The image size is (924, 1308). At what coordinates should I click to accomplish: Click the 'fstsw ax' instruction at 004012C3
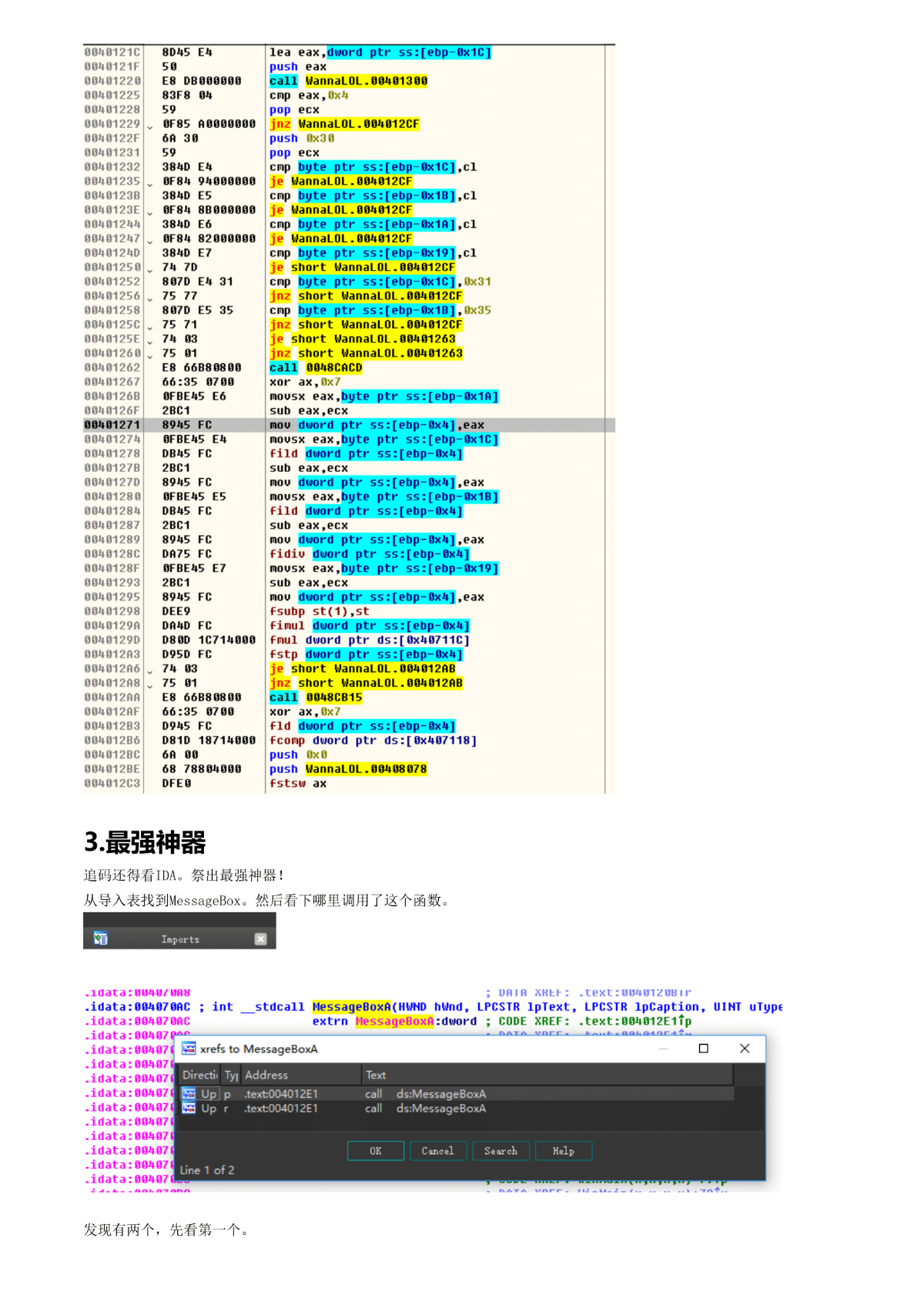click(298, 784)
